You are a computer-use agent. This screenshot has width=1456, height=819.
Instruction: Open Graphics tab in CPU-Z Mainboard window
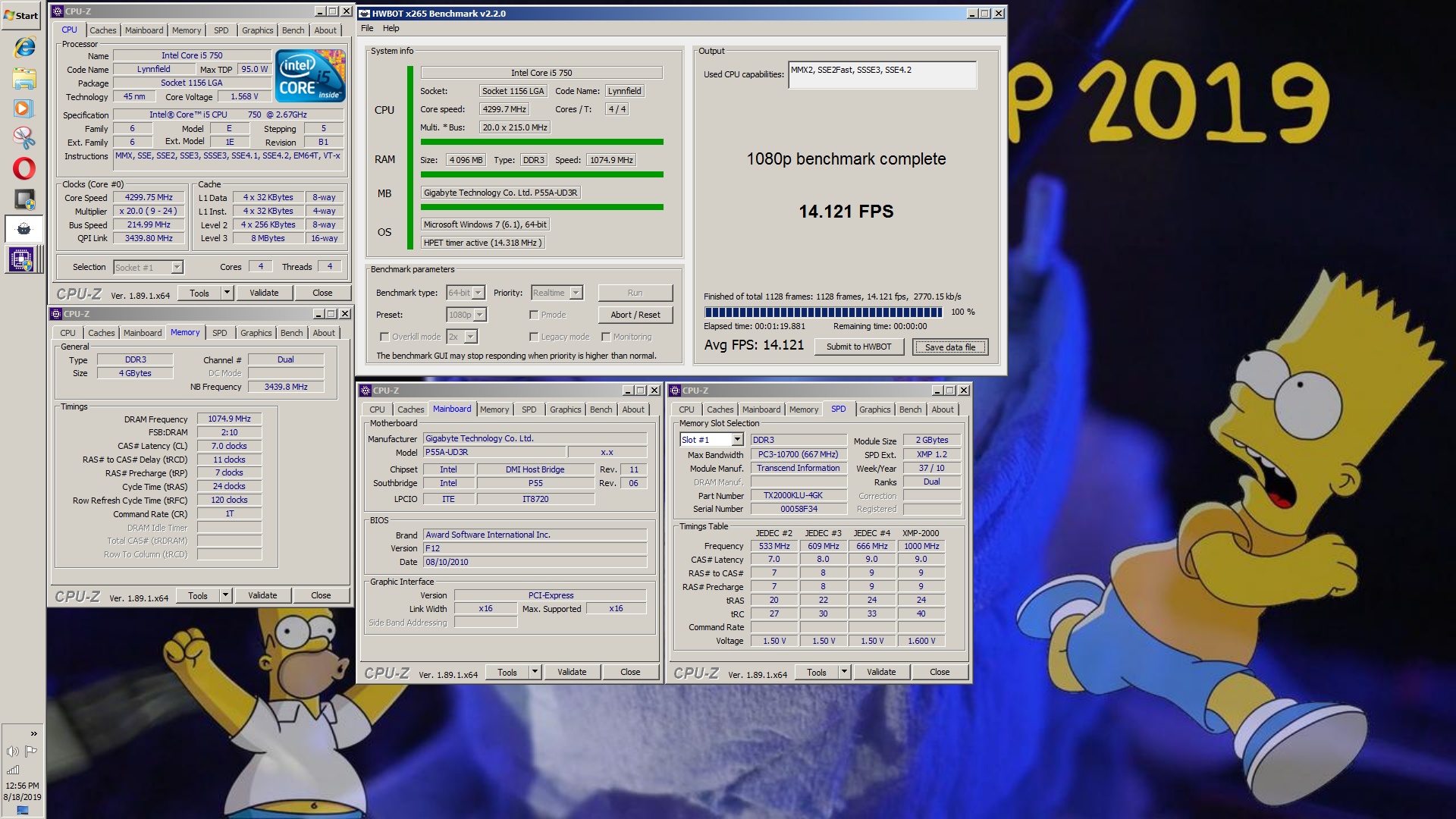pos(566,409)
